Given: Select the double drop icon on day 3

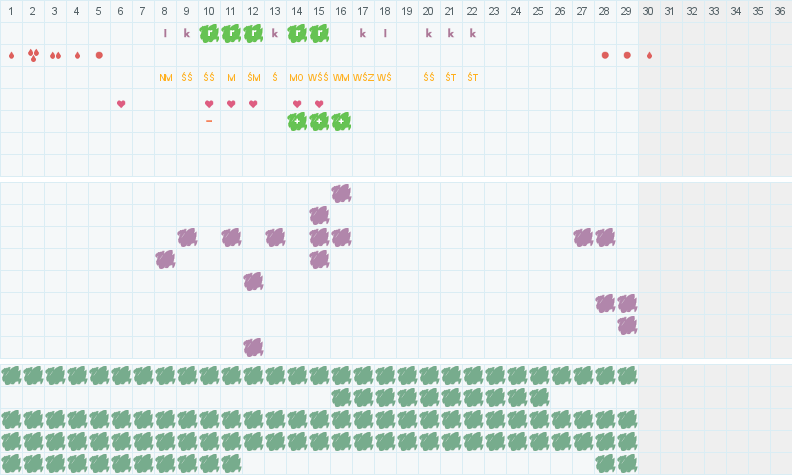Looking at the screenshot, I should click(55, 55).
